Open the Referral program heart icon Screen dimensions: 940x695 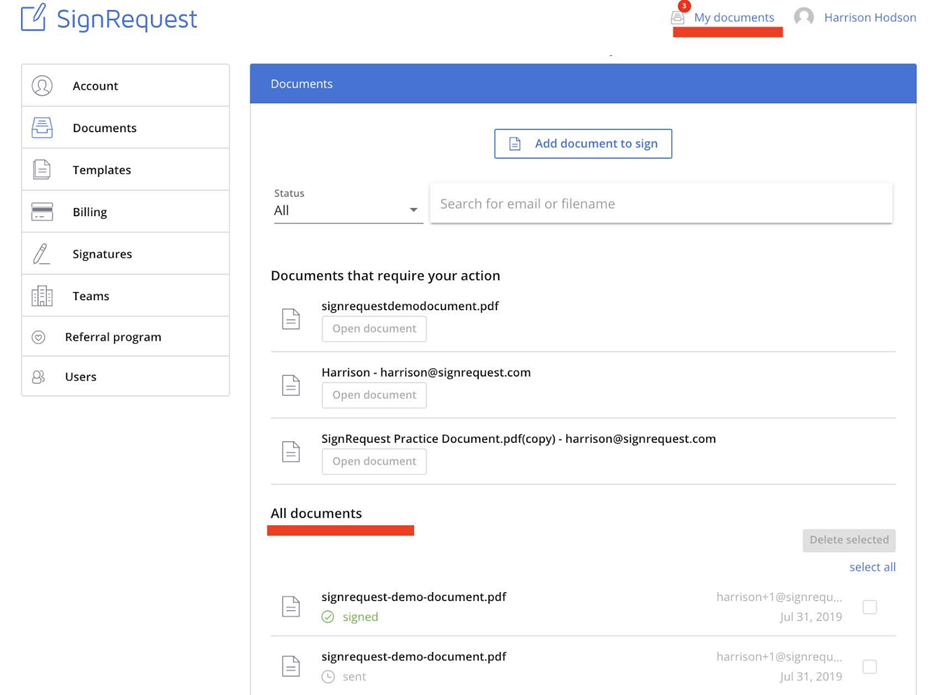pyautogui.click(x=39, y=338)
